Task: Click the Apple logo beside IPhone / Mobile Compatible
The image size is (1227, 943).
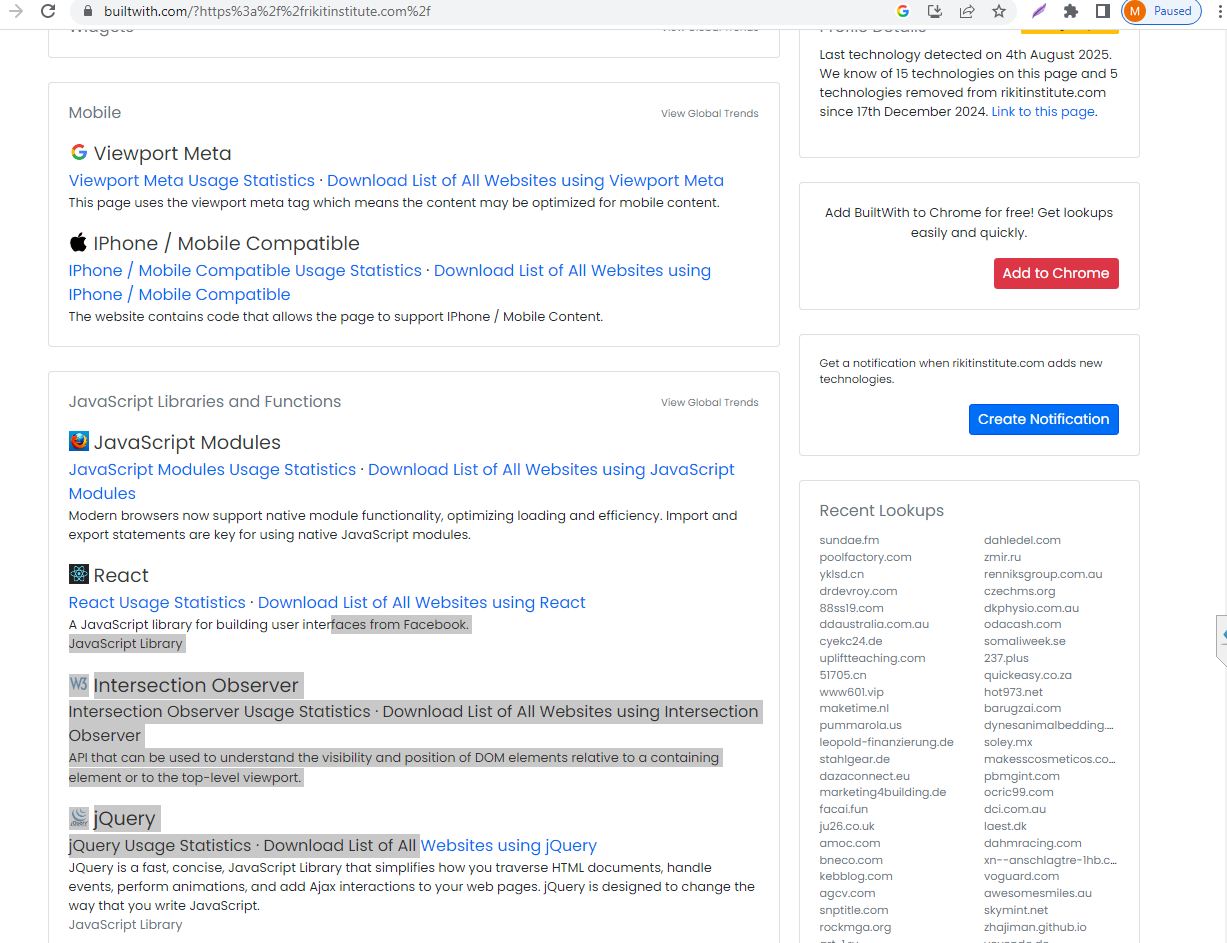Action: (79, 242)
